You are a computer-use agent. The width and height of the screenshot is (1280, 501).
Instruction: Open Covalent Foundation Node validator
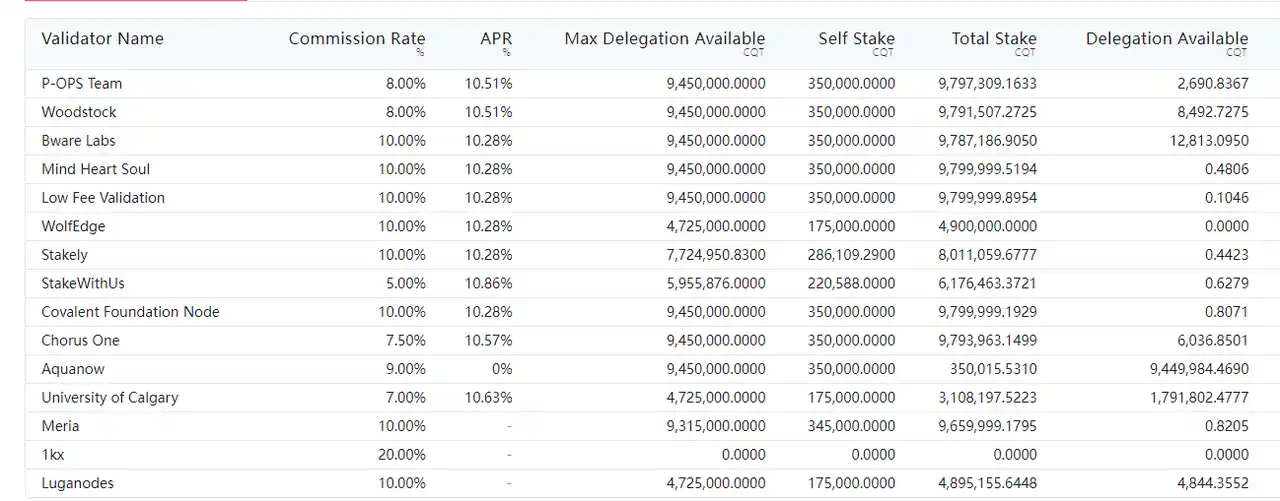coord(130,312)
